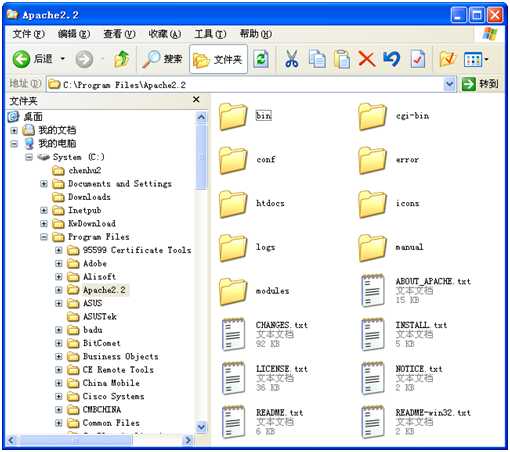510x452 pixels.
Task: Select the htdocs folder
Action: (252, 204)
